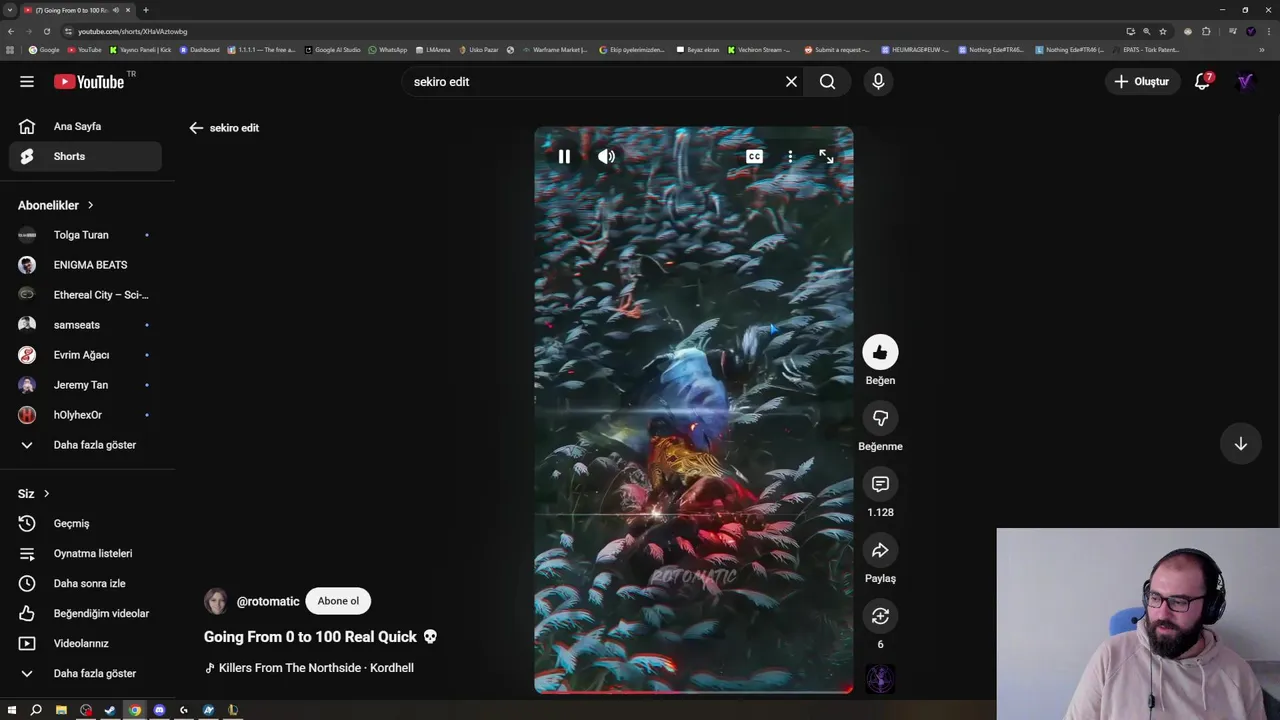Open the account avatar menu

pos(1245,82)
